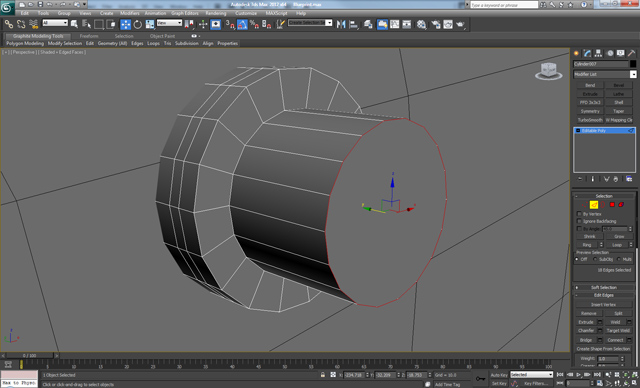Open the selection filter 'All' dropdown
The width and height of the screenshot is (640, 388).
tap(55, 23)
